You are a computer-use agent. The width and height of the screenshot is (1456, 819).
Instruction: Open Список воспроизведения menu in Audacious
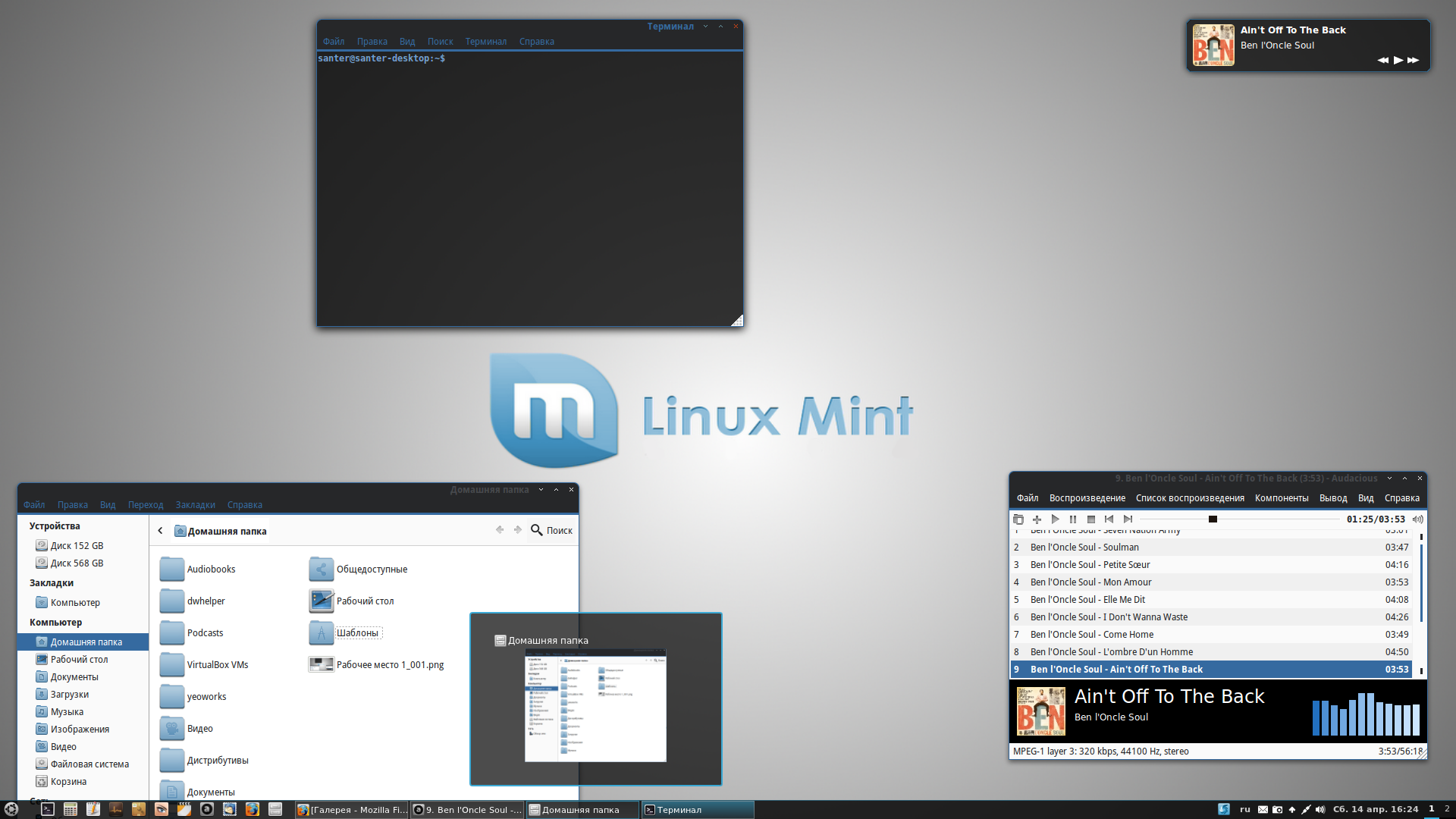(1190, 498)
